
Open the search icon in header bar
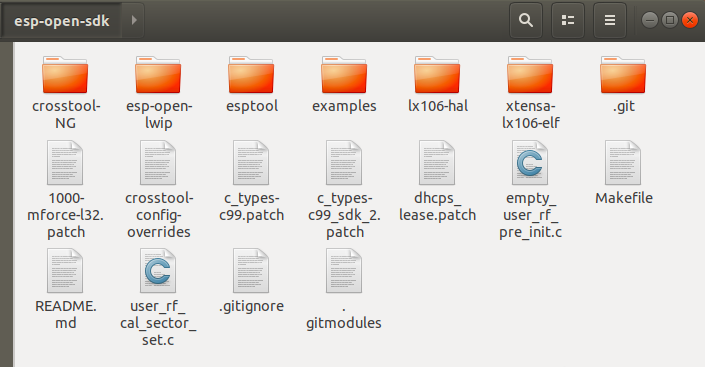[526, 20]
